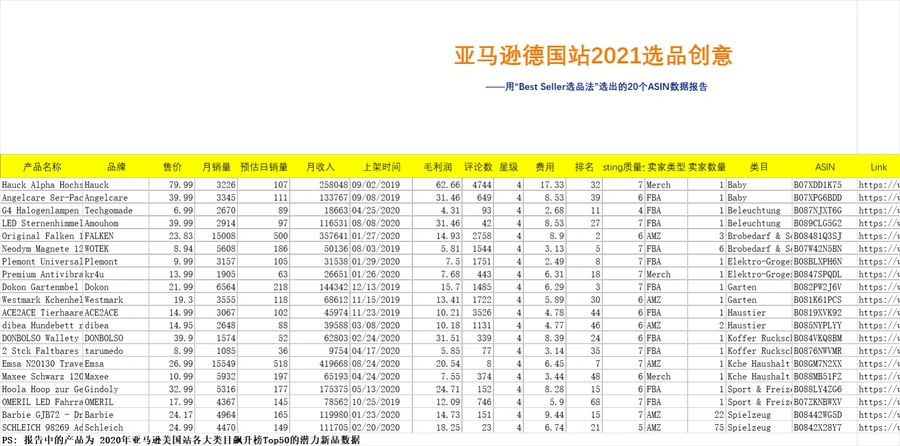Select monthly revenue cell 258048
The width and height of the screenshot is (900, 446).
coord(320,185)
